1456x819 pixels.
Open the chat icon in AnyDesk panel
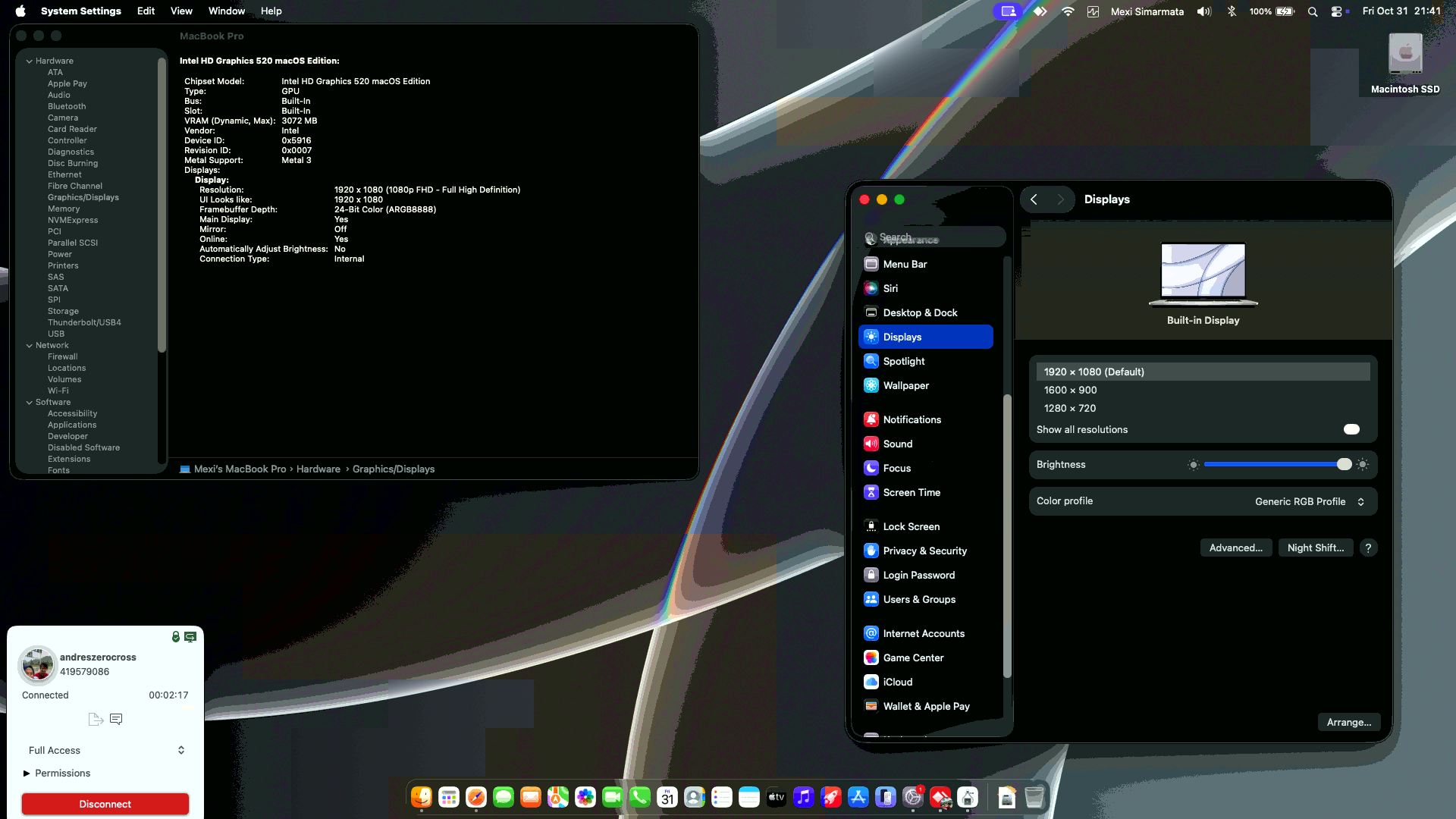(116, 719)
